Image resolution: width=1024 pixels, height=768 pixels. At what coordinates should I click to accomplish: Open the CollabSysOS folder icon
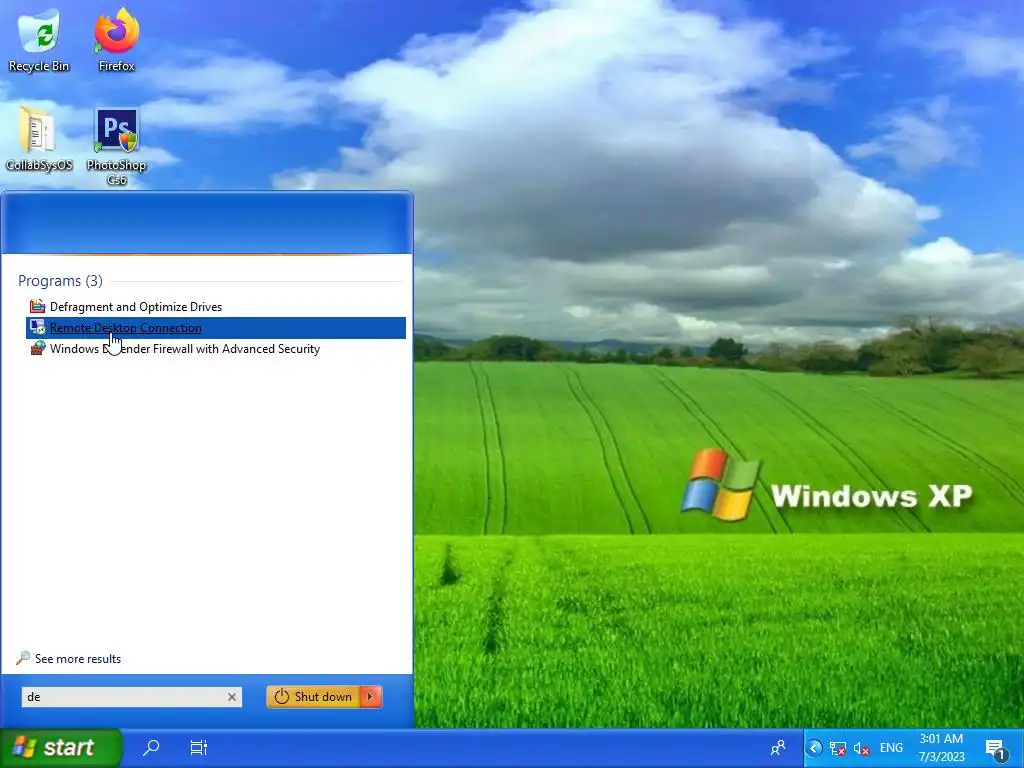39,140
